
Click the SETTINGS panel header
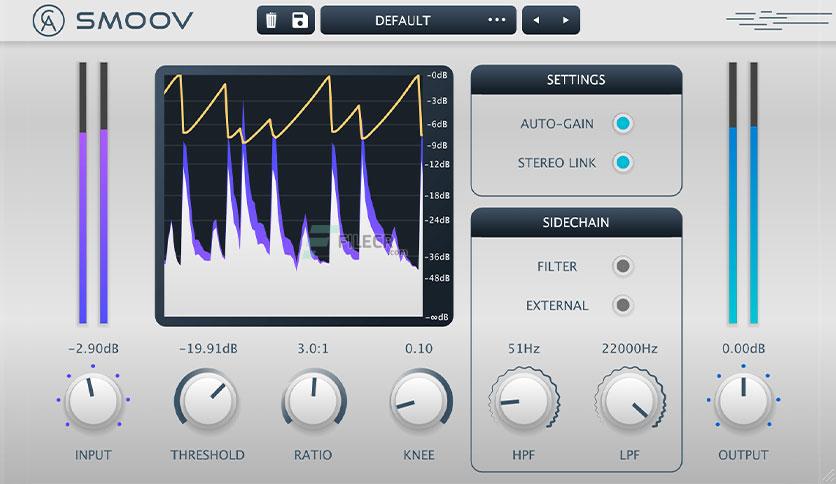coord(576,80)
